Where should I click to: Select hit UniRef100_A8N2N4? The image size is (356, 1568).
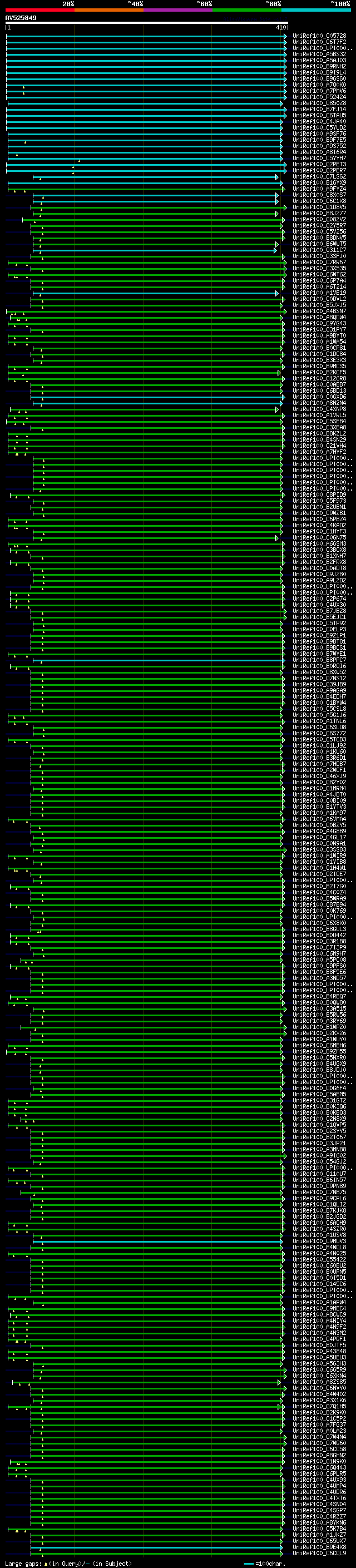319,403
